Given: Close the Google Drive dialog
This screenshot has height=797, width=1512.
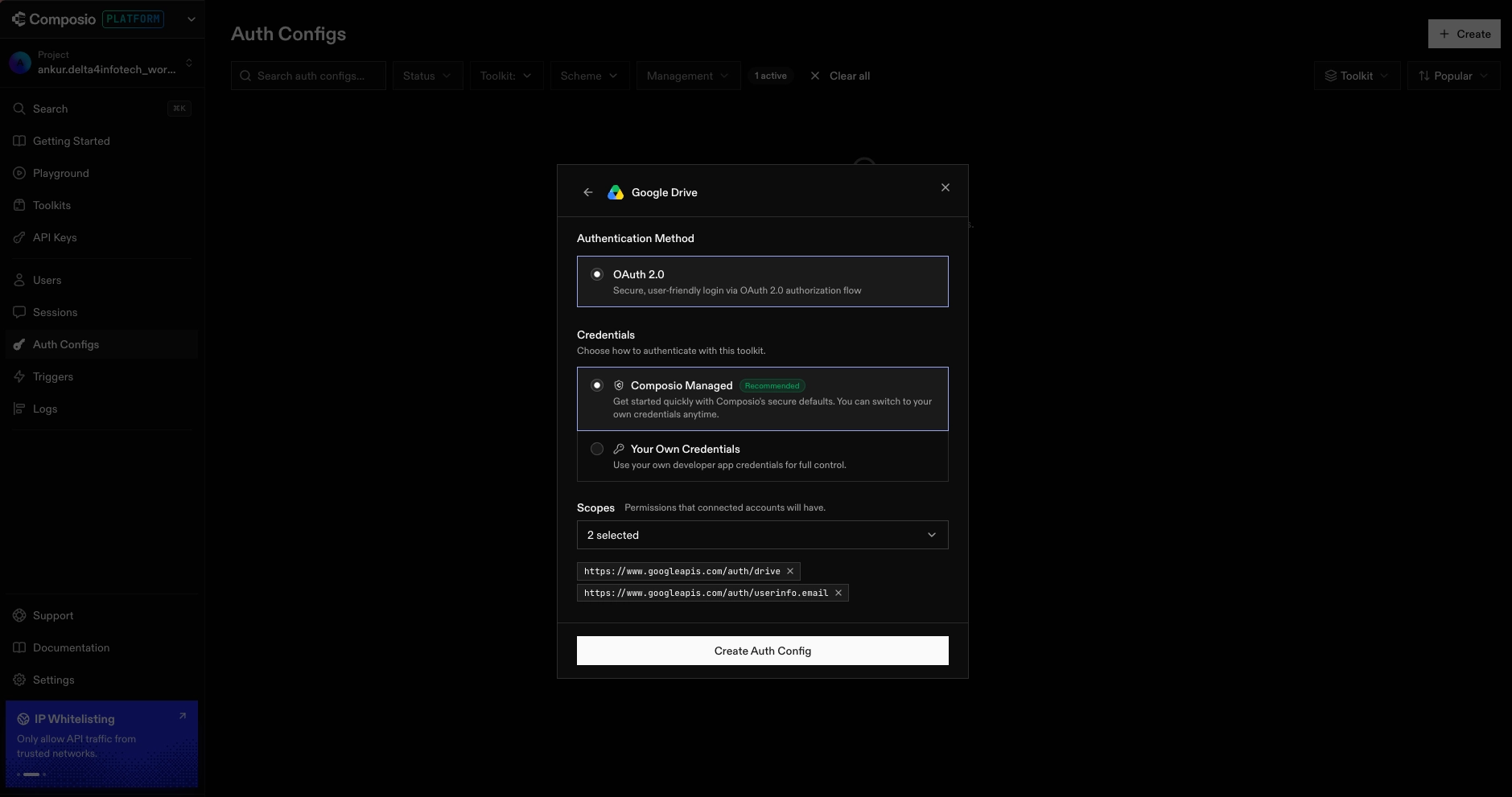Looking at the screenshot, I should pyautogui.click(x=946, y=187).
